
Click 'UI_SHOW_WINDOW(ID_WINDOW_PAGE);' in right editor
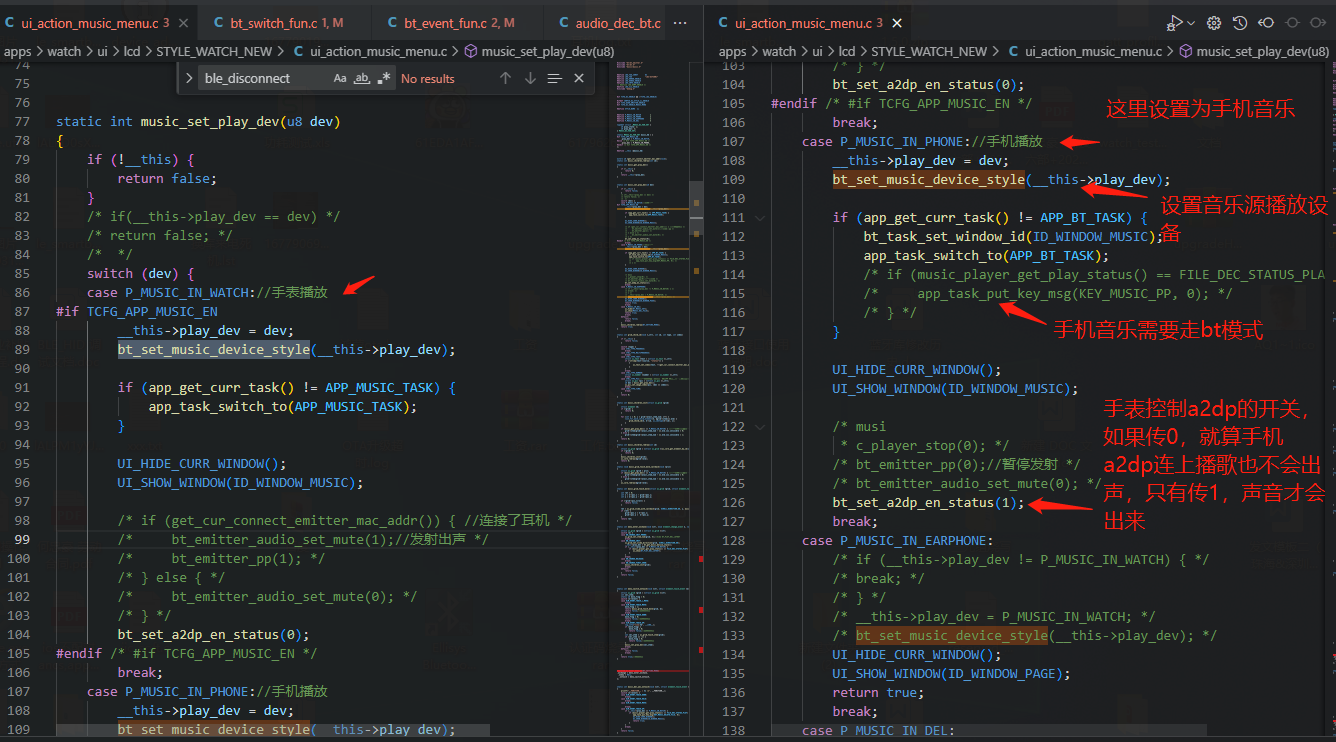coord(949,673)
